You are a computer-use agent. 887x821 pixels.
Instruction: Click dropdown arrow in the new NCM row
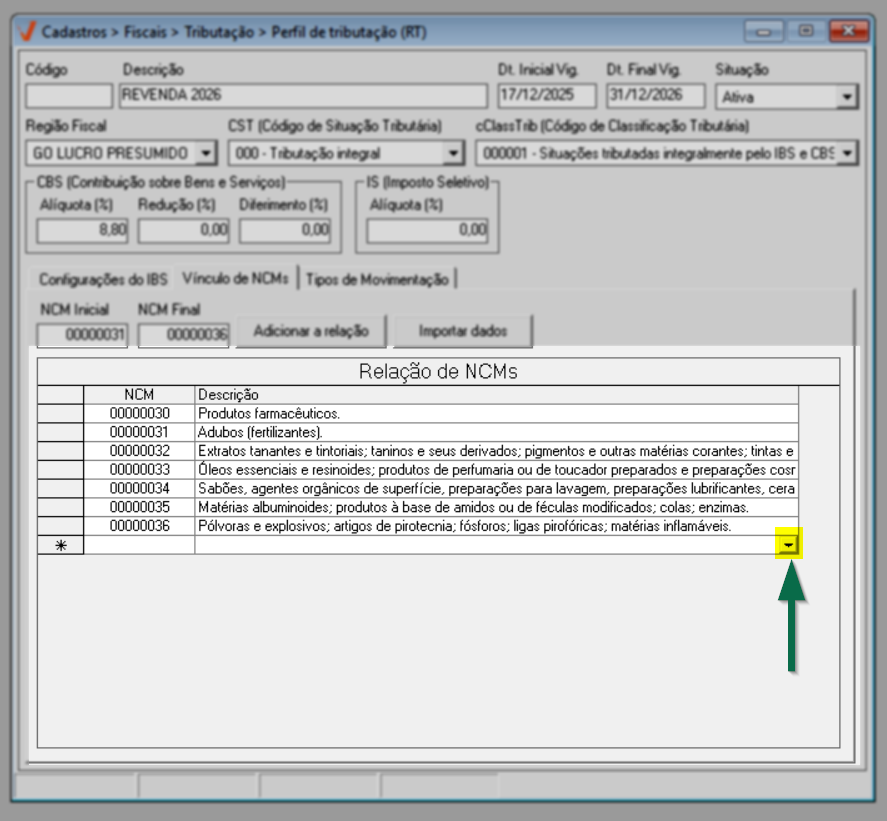click(790, 545)
